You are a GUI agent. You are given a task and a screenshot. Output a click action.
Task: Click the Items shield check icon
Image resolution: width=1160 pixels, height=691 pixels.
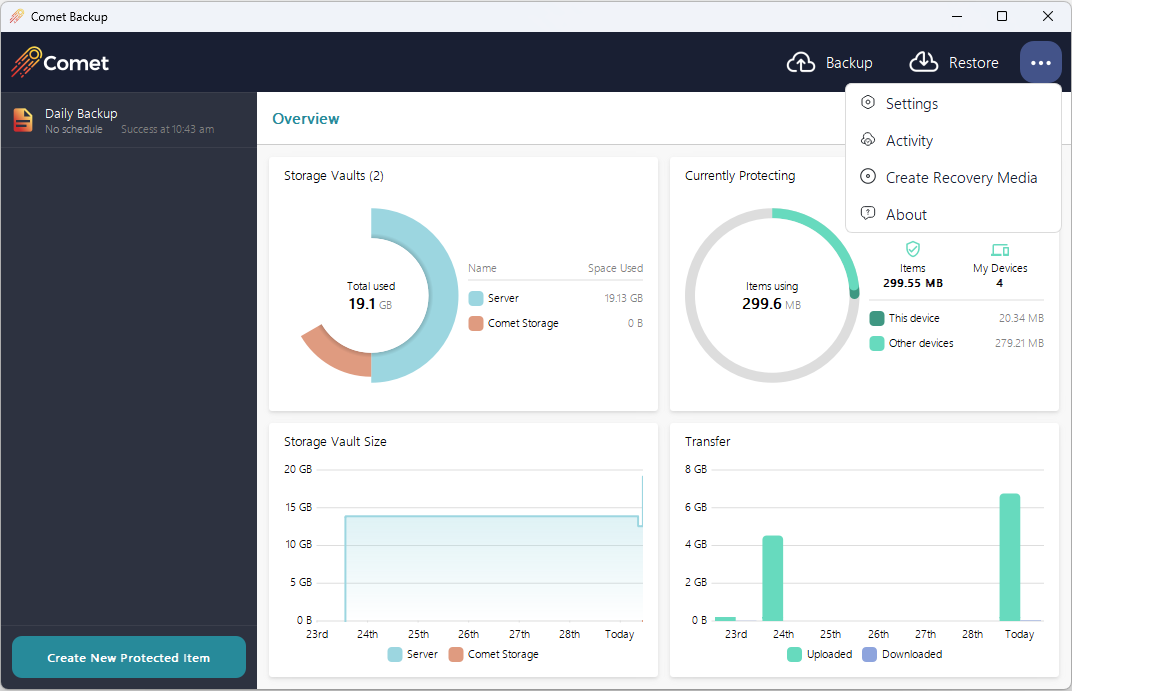click(912, 249)
